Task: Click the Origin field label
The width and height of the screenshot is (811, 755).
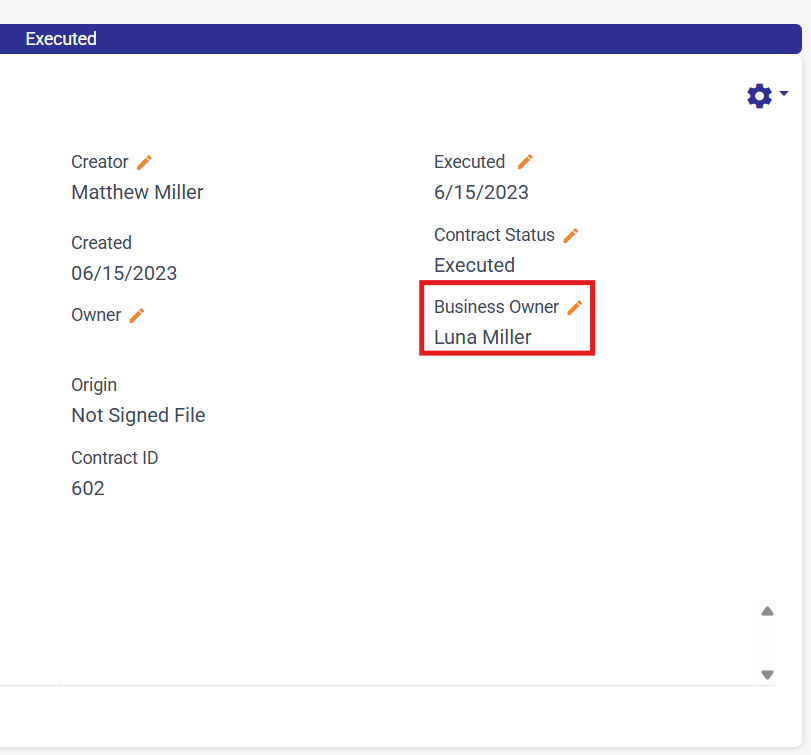Action: click(94, 385)
